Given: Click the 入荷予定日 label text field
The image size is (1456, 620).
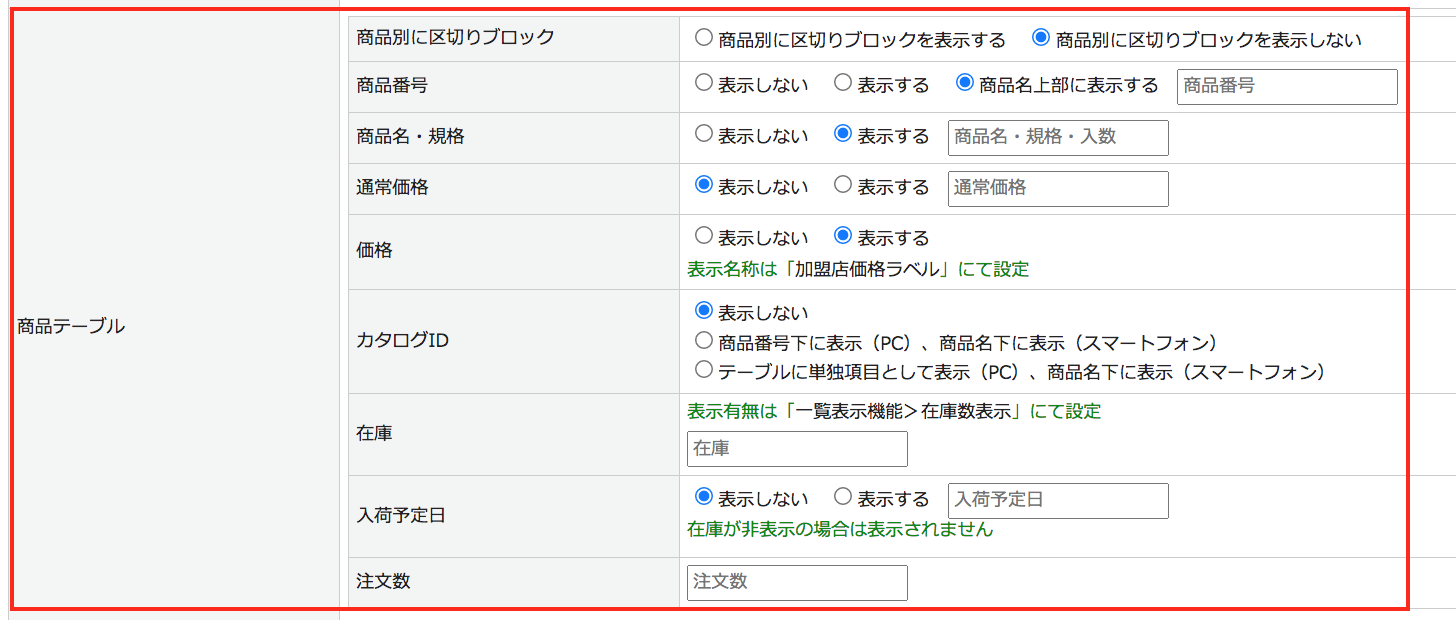Looking at the screenshot, I should point(1058,500).
